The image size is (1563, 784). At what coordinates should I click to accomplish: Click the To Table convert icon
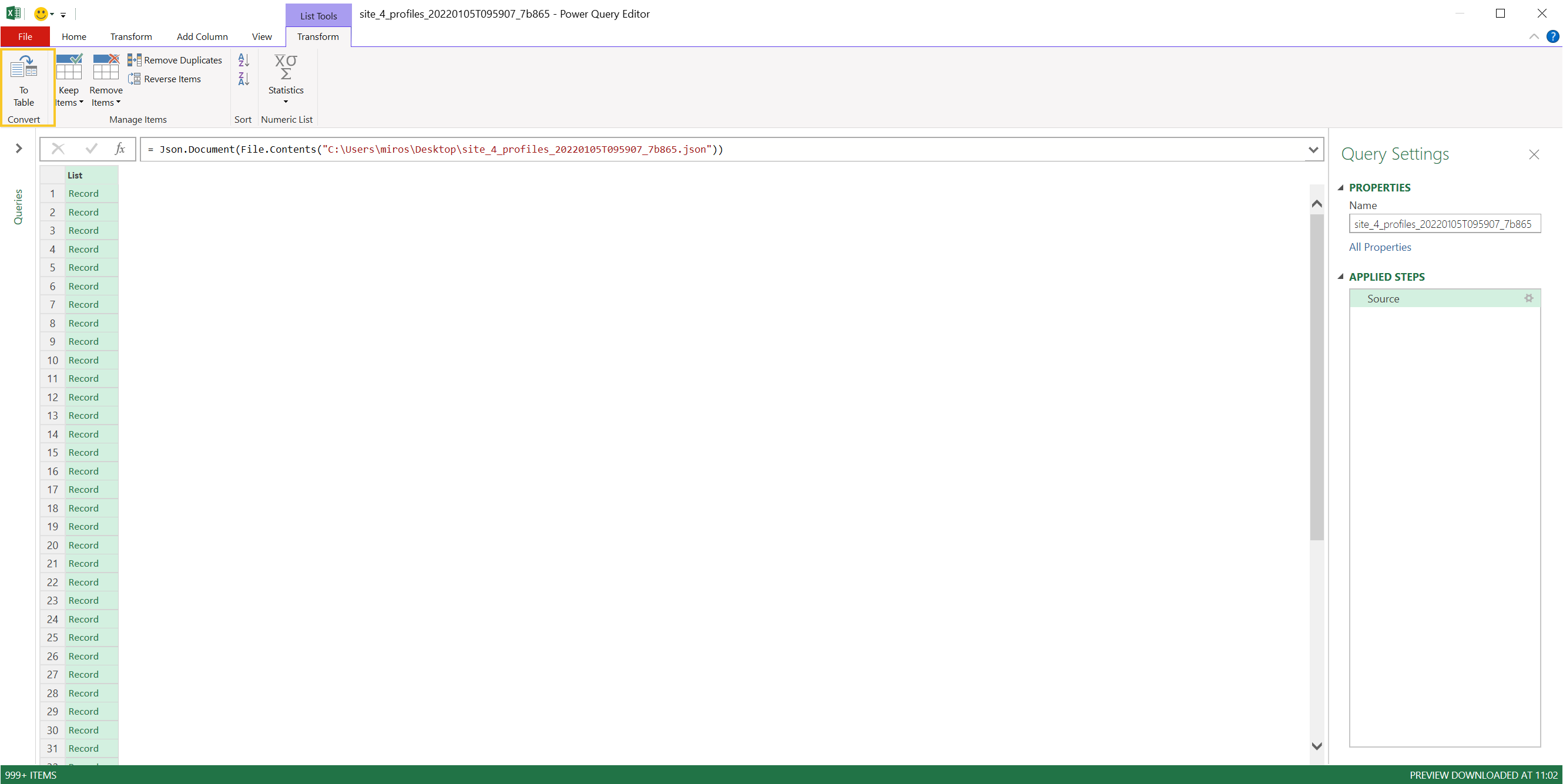(24, 68)
